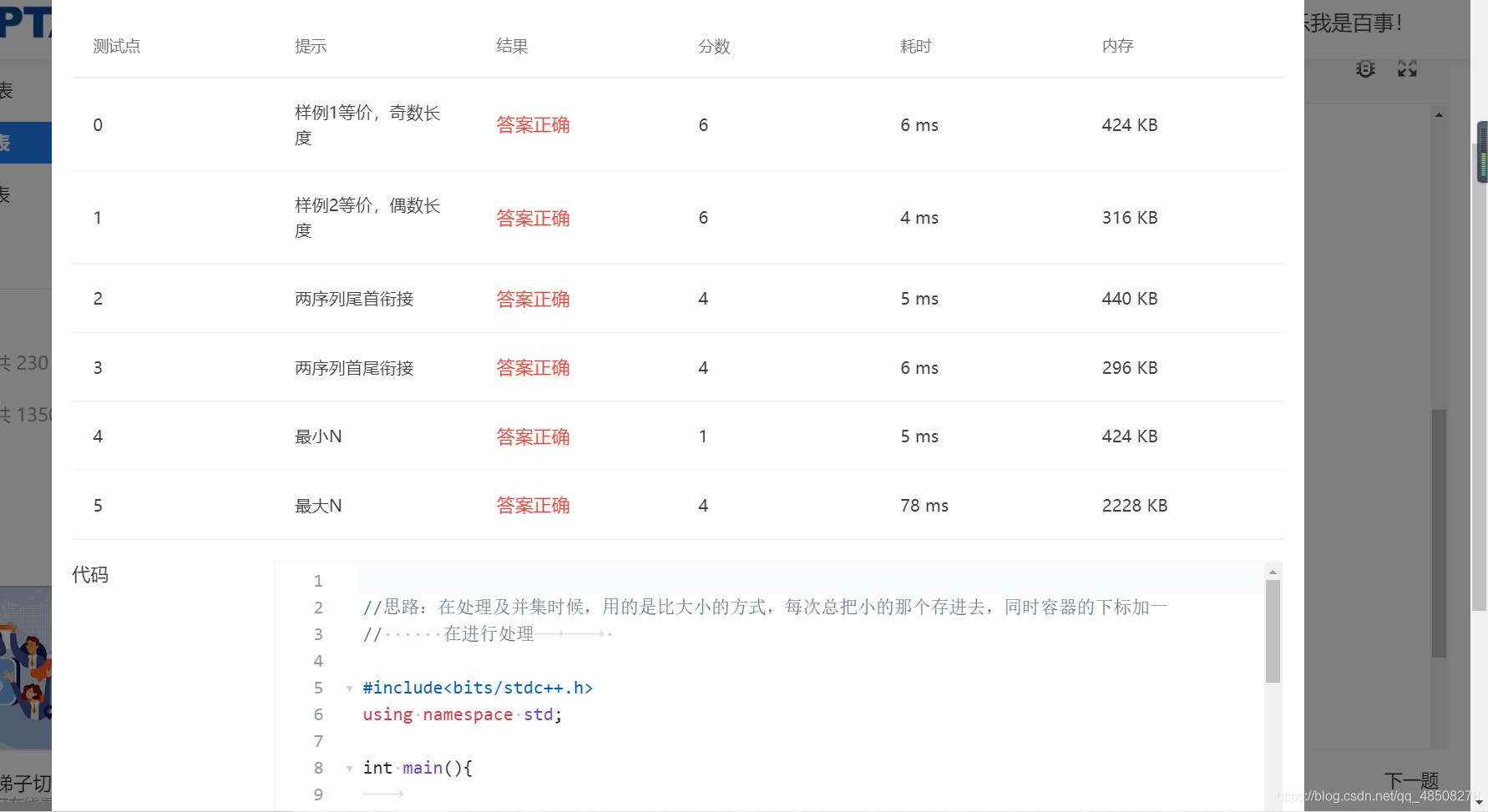Click 答案正确 for test point 1
The image size is (1488, 812).
click(533, 218)
